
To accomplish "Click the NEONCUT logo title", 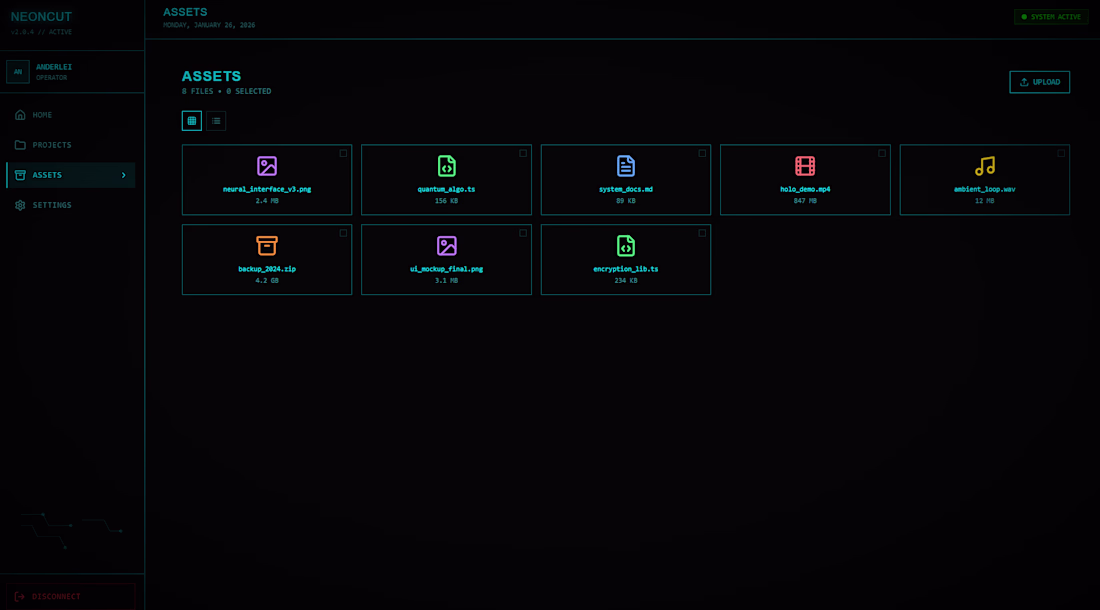I will click(41, 17).
